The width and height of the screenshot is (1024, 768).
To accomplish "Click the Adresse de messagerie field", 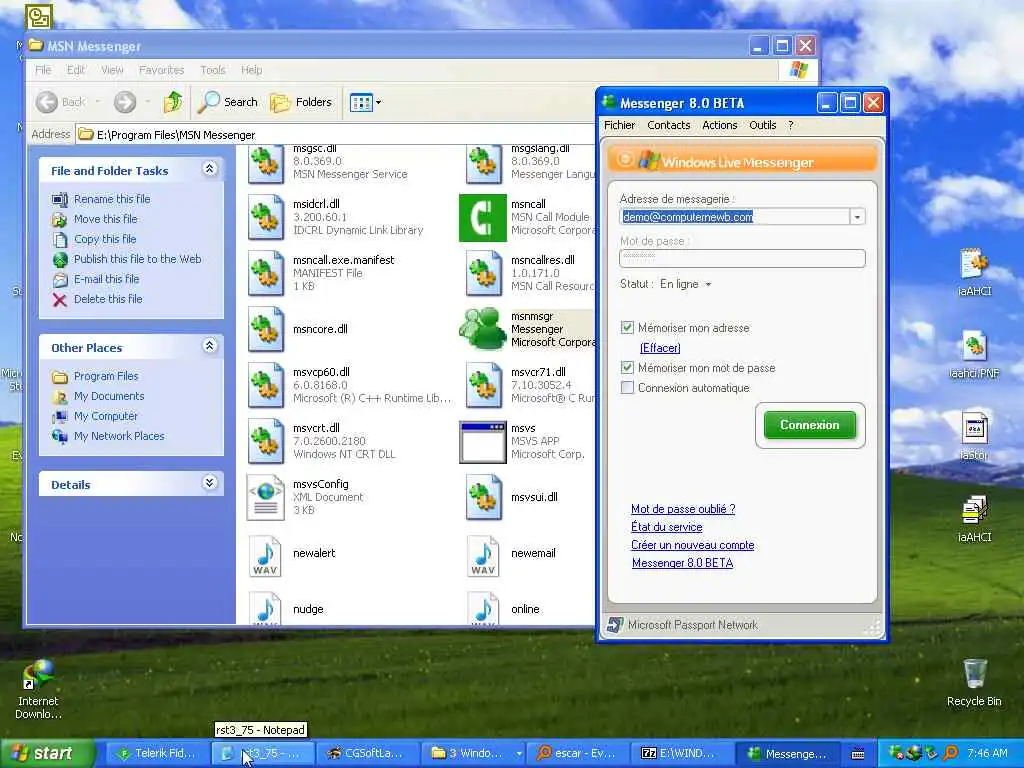I will (735, 217).
